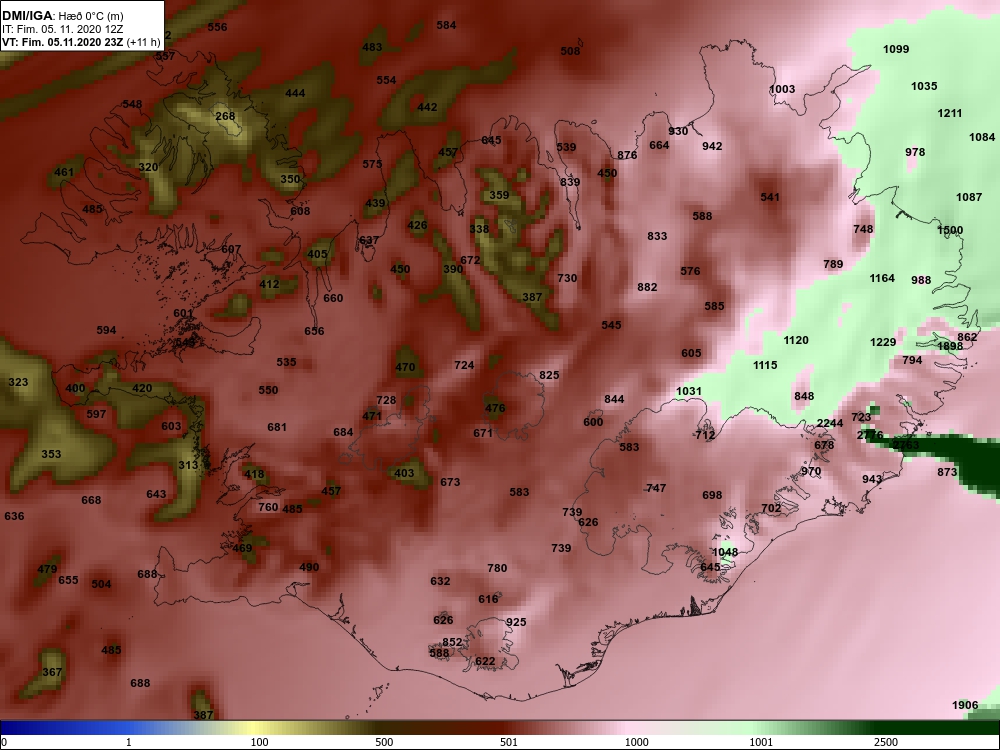Click the map value '1211'
Image resolution: width=1000 pixels, height=750 pixels.
950,113
